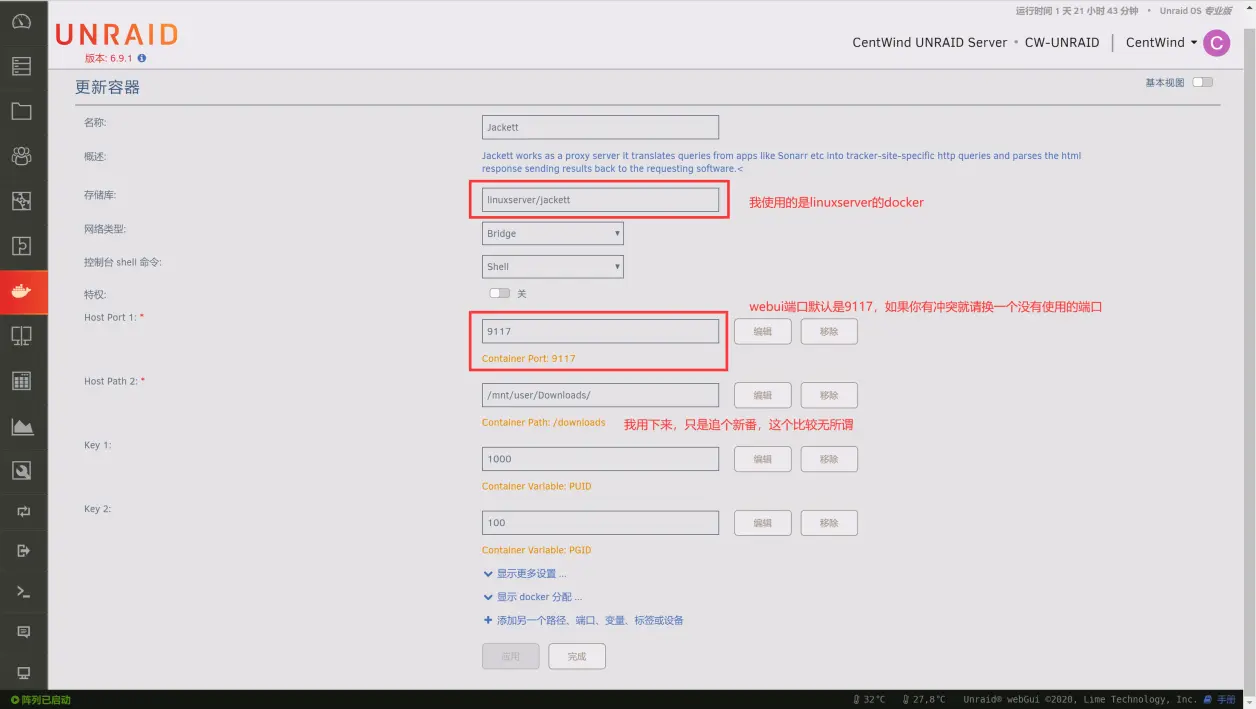Open the terminal prompt icon in sidebar
This screenshot has width=1256, height=709.
(x=23, y=592)
